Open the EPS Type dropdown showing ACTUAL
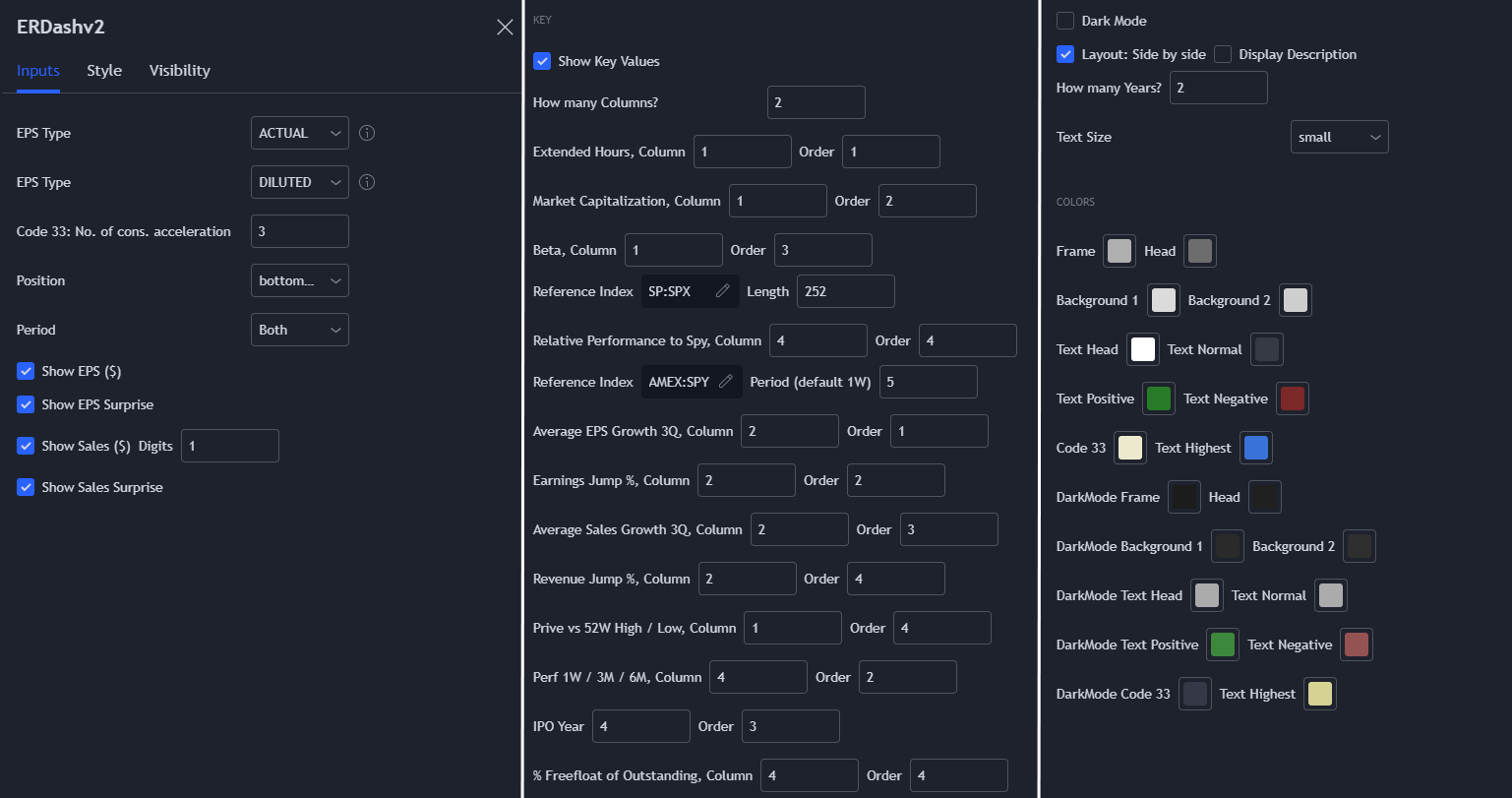The height and width of the screenshot is (798, 1512). [300, 133]
